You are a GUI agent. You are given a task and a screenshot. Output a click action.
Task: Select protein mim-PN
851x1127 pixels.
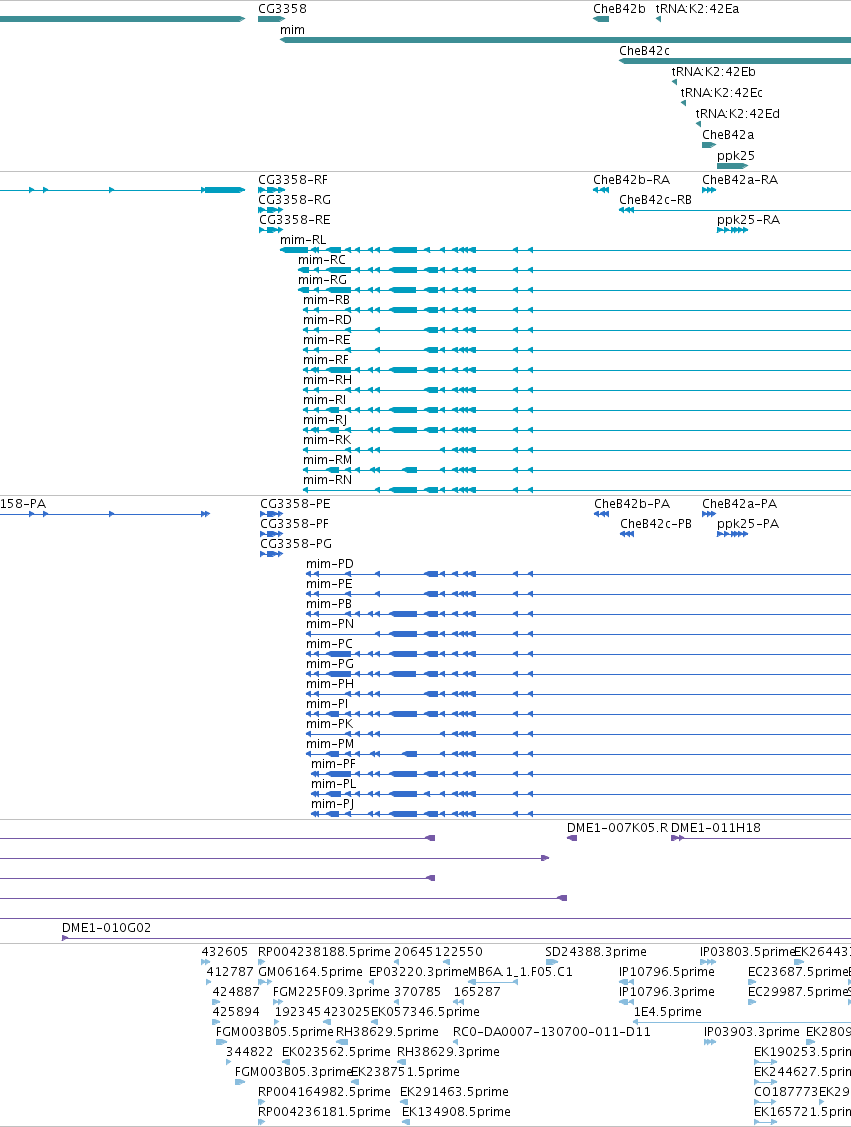330,624
